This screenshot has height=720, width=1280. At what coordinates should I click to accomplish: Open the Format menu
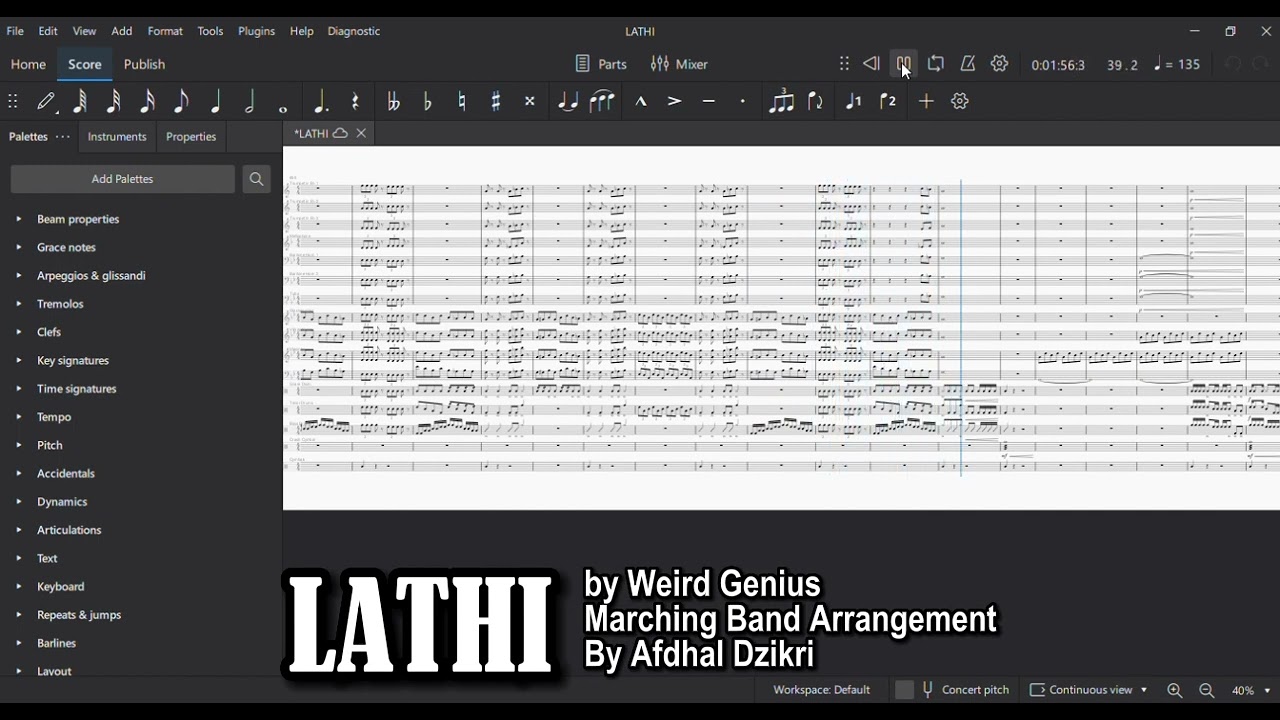165,31
